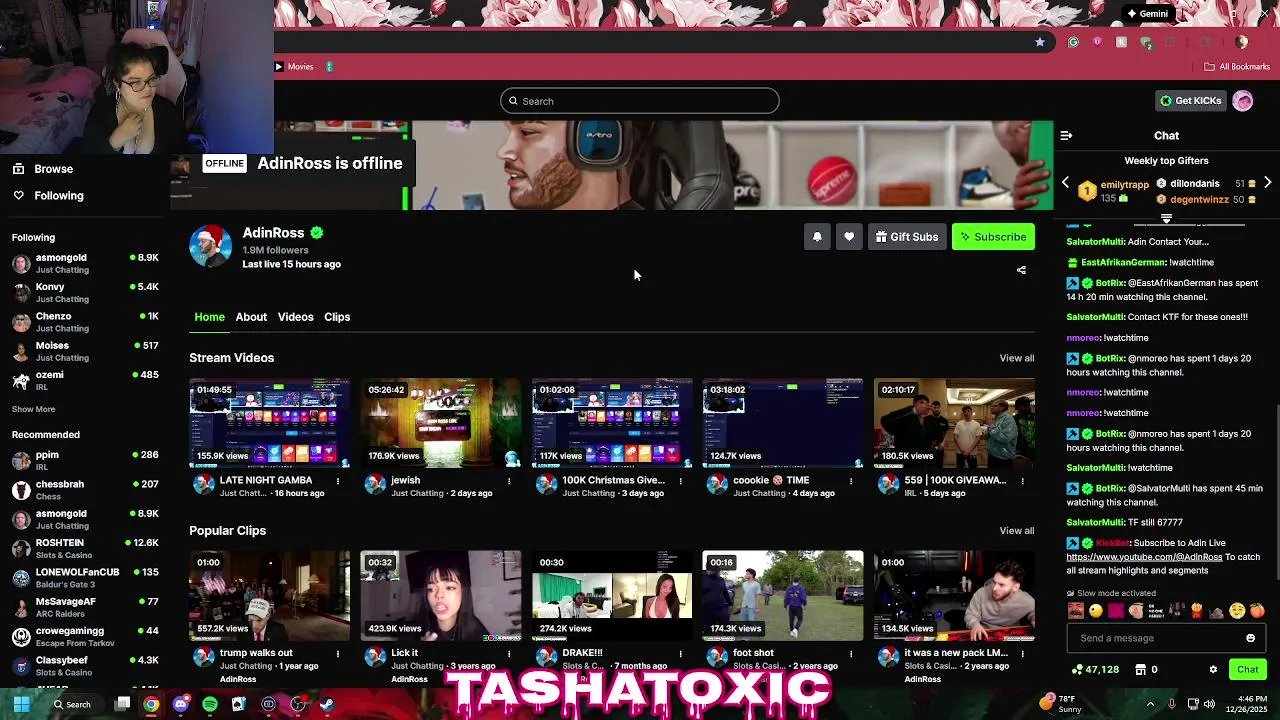Viewport: 1280px width, 720px height.
Task: Open options menu for 100K Christmas Give... video
Action: (x=680, y=481)
